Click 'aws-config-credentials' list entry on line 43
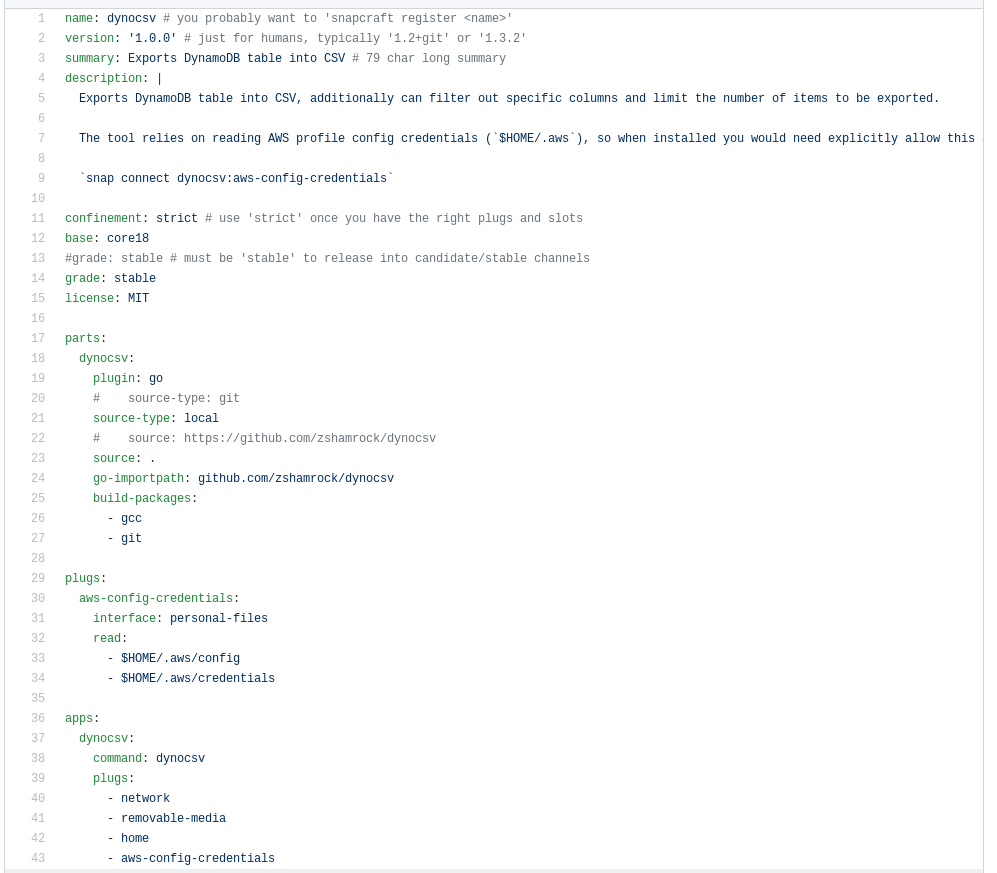 pyautogui.click(x=198, y=858)
